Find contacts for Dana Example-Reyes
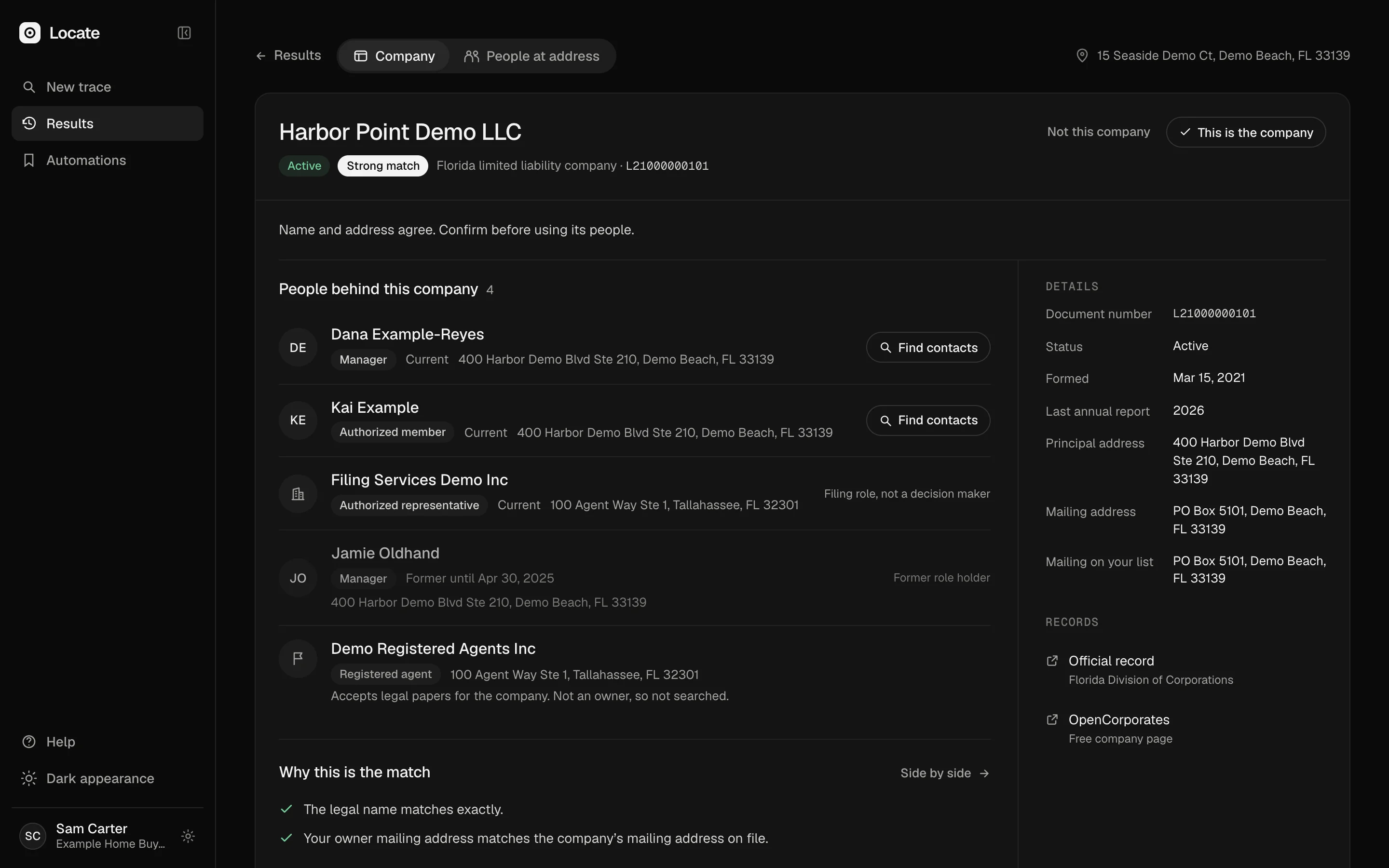The width and height of the screenshot is (1389, 868). (x=927, y=347)
